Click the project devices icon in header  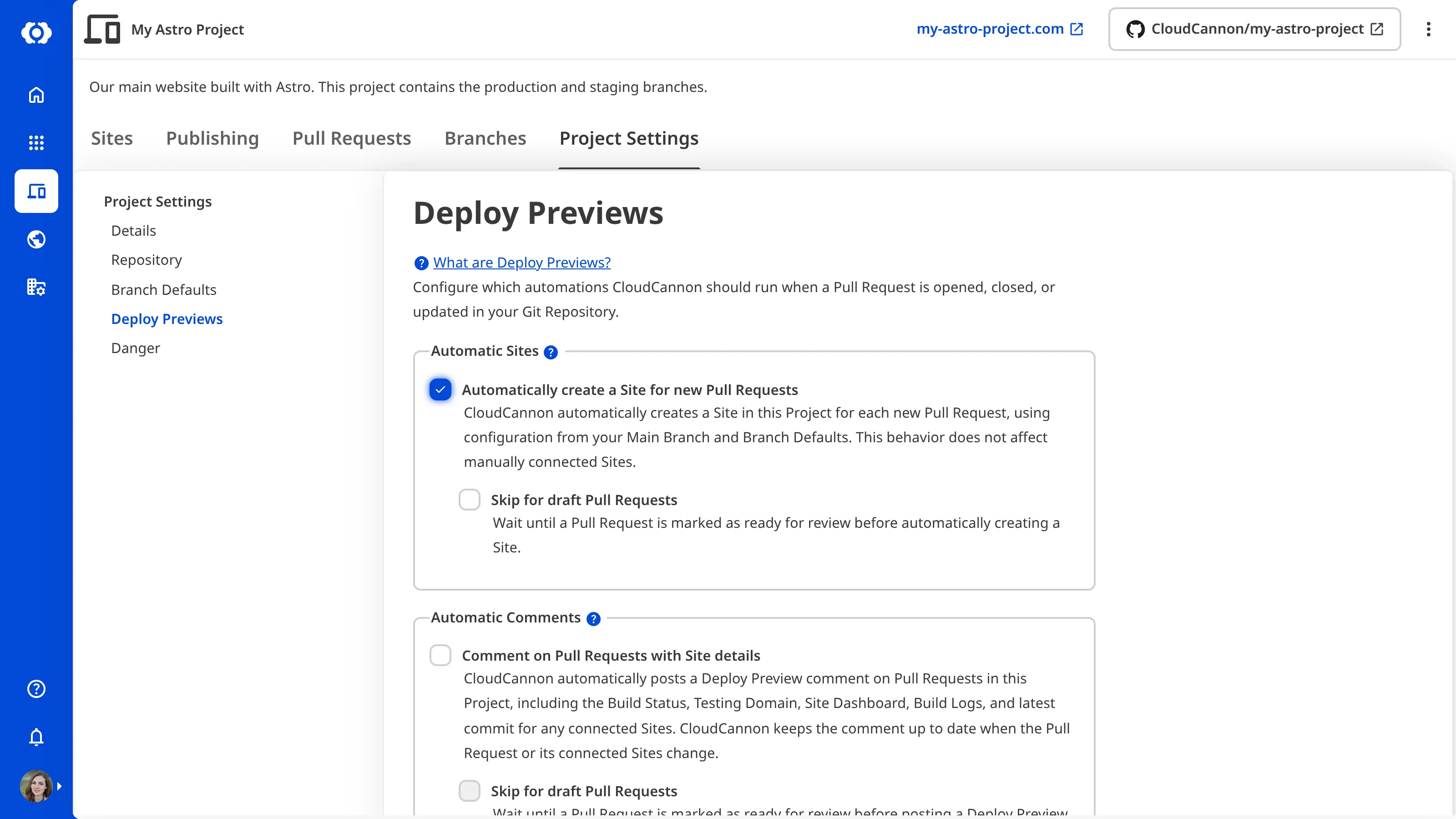[102, 30]
